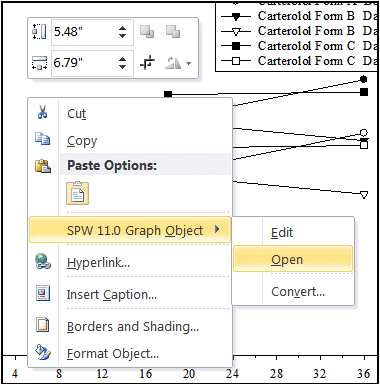Click filled square legend entry Carterolol Form C

pyautogui.click(x=298, y=46)
